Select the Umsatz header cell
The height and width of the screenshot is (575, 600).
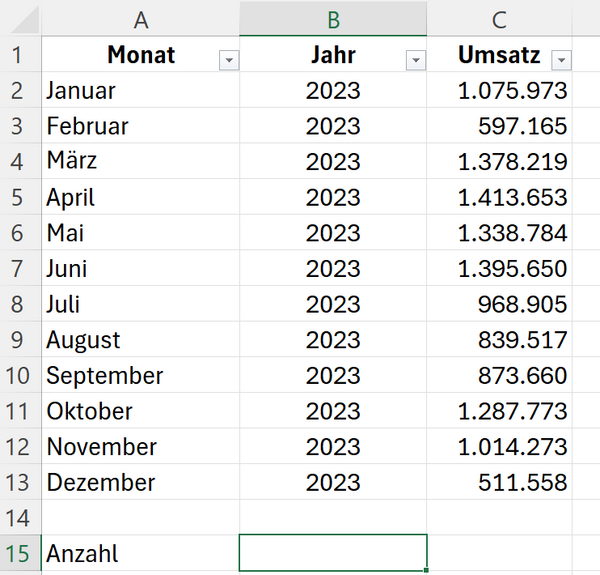pyautogui.click(x=499, y=55)
